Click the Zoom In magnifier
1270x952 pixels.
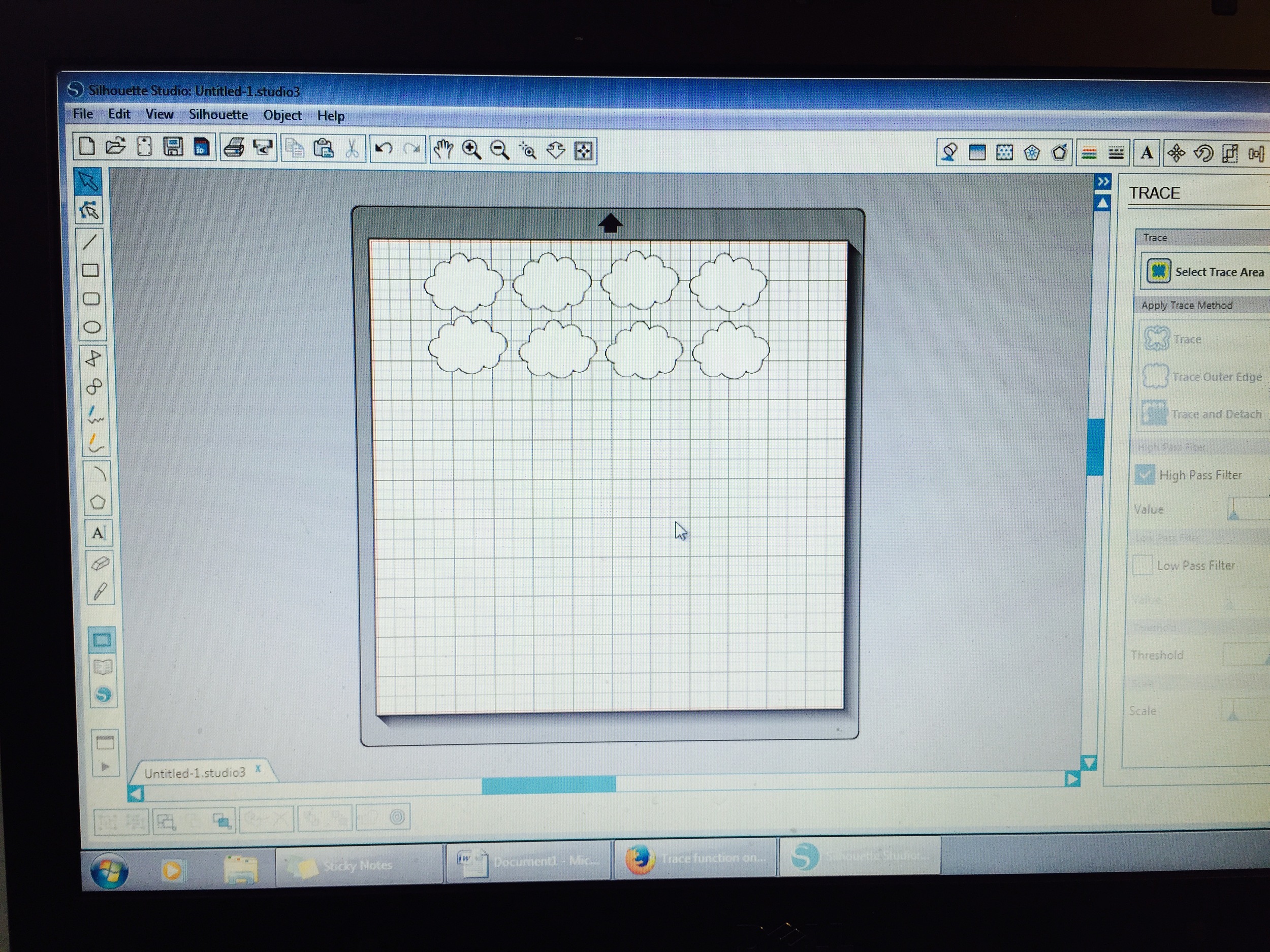(472, 150)
